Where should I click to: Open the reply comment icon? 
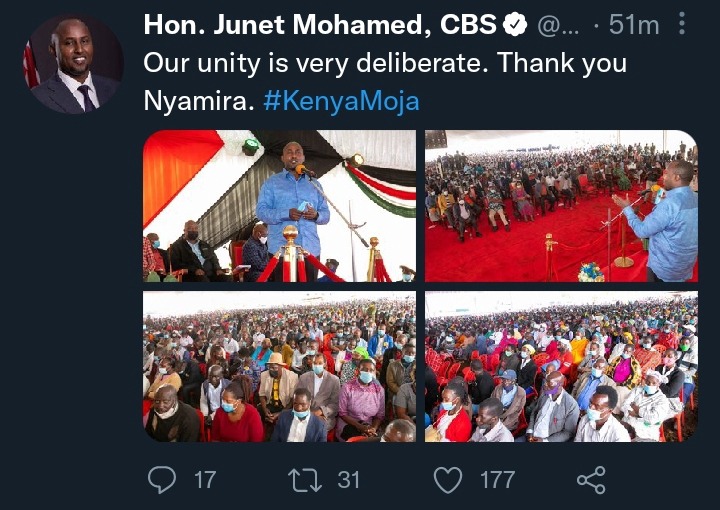tap(162, 480)
